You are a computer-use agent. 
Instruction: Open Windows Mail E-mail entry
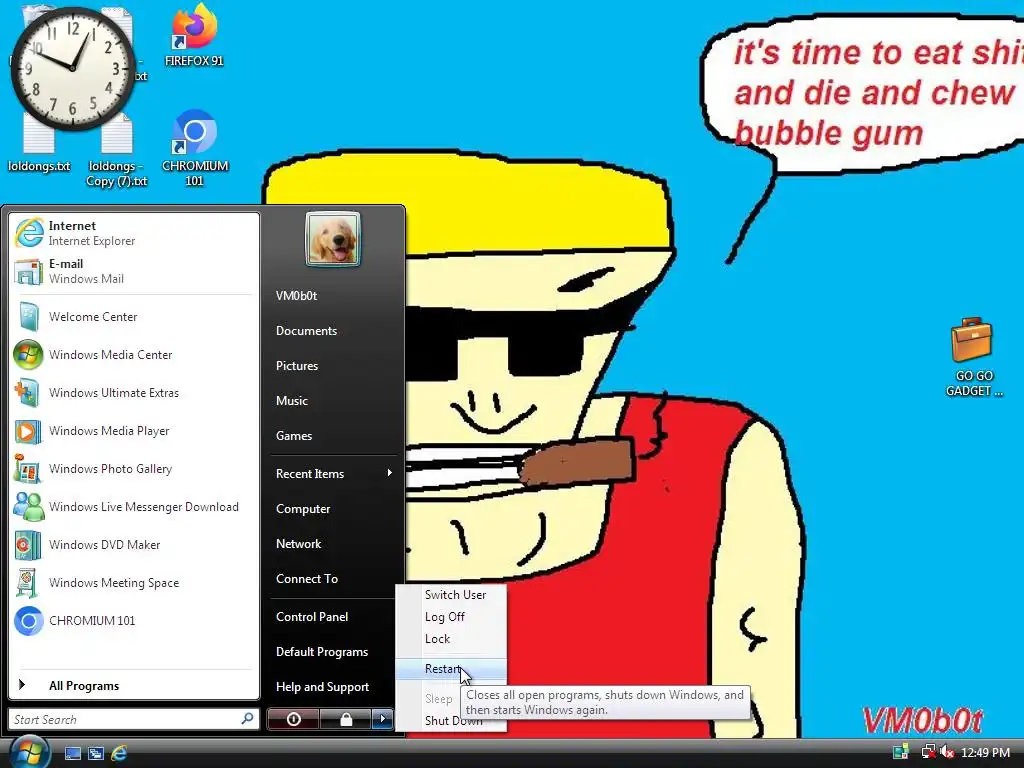pos(133,271)
